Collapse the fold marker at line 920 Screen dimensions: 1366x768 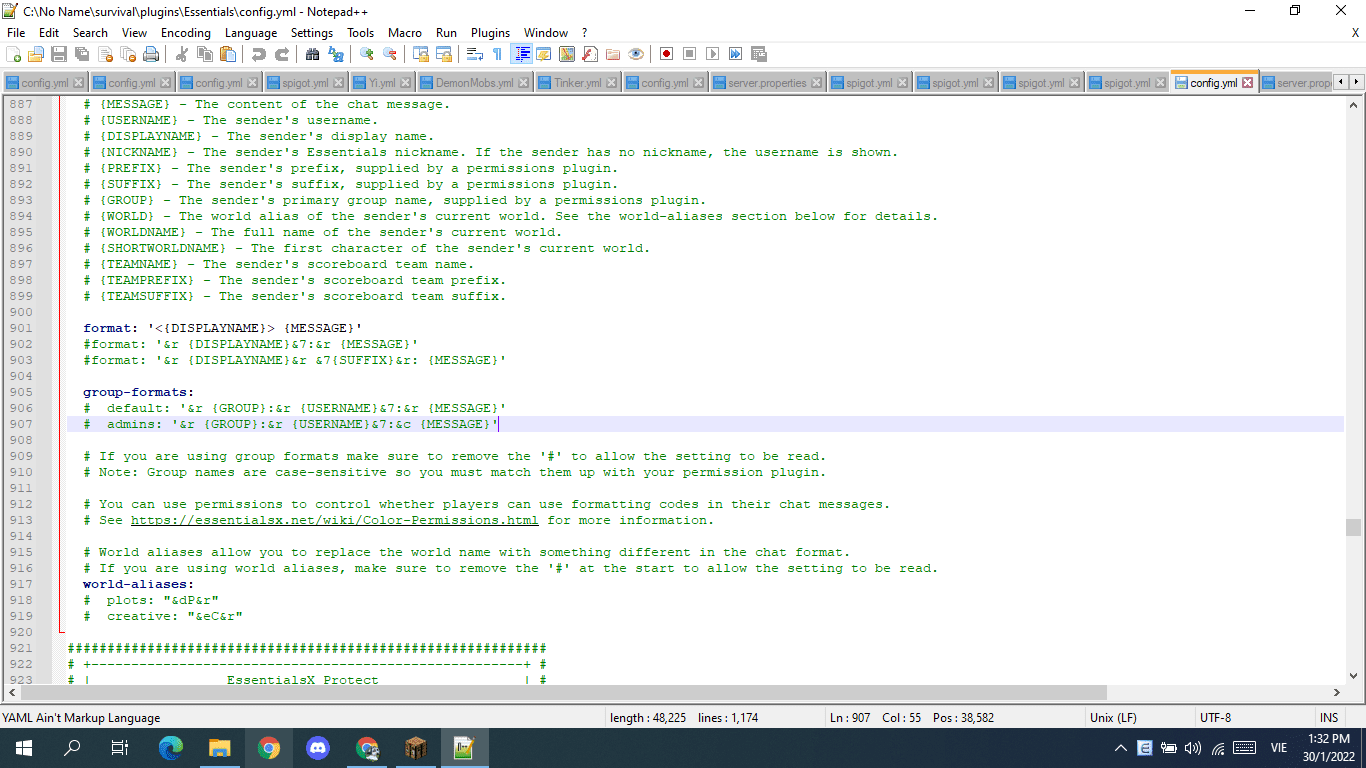[x=61, y=632]
